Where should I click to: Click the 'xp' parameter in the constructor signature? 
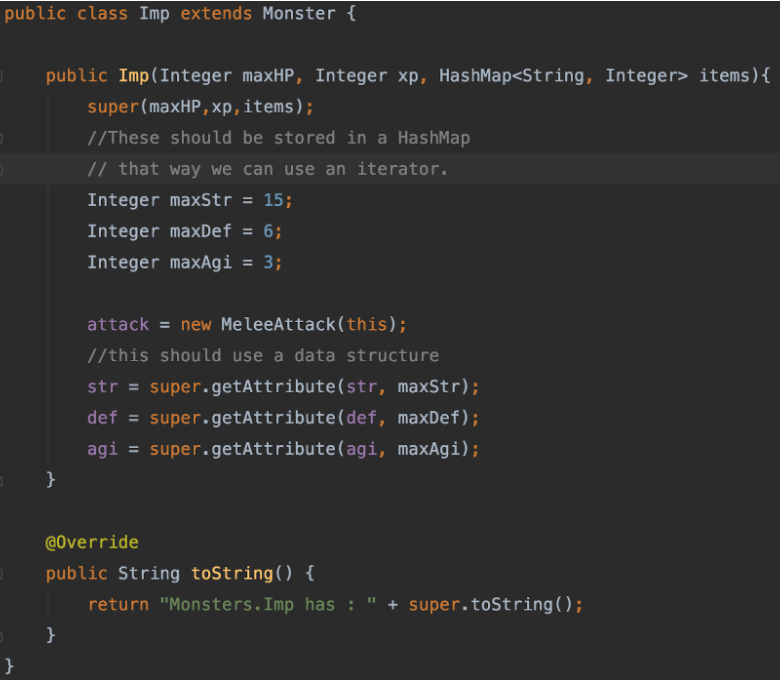click(x=408, y=77)
